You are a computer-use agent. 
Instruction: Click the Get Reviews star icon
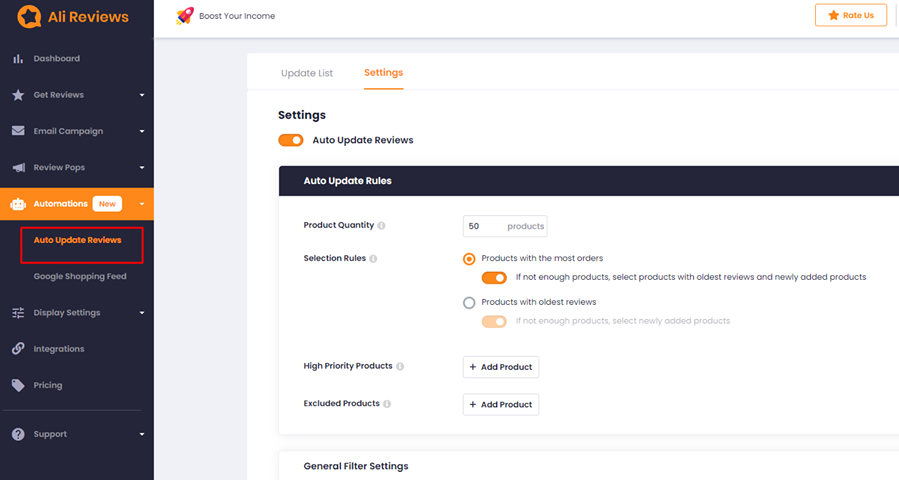point(18,95)
